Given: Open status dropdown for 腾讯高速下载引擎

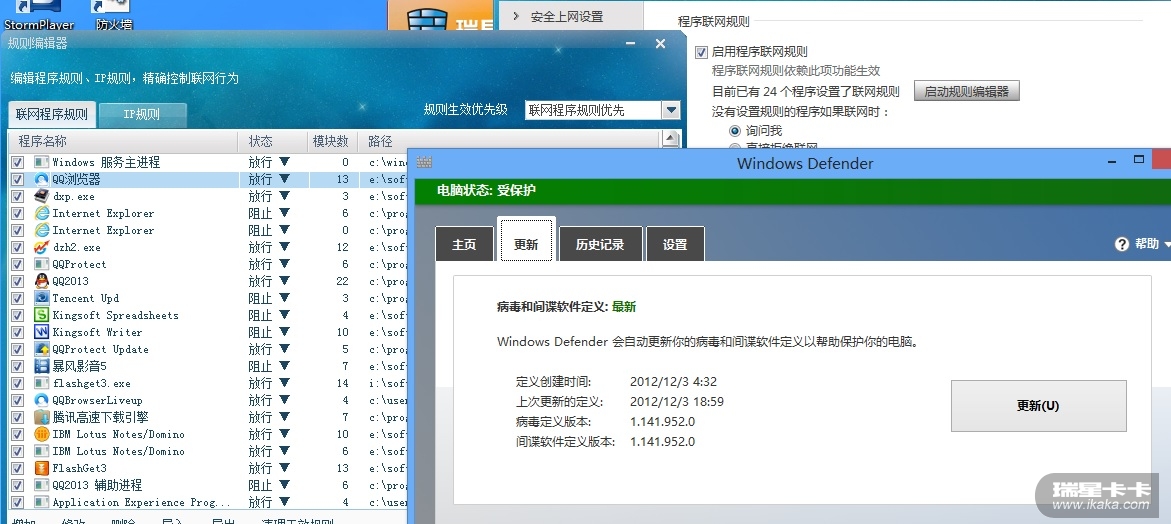Looking at the screenshot, I should pyautogui.click(x=284, y=417).
